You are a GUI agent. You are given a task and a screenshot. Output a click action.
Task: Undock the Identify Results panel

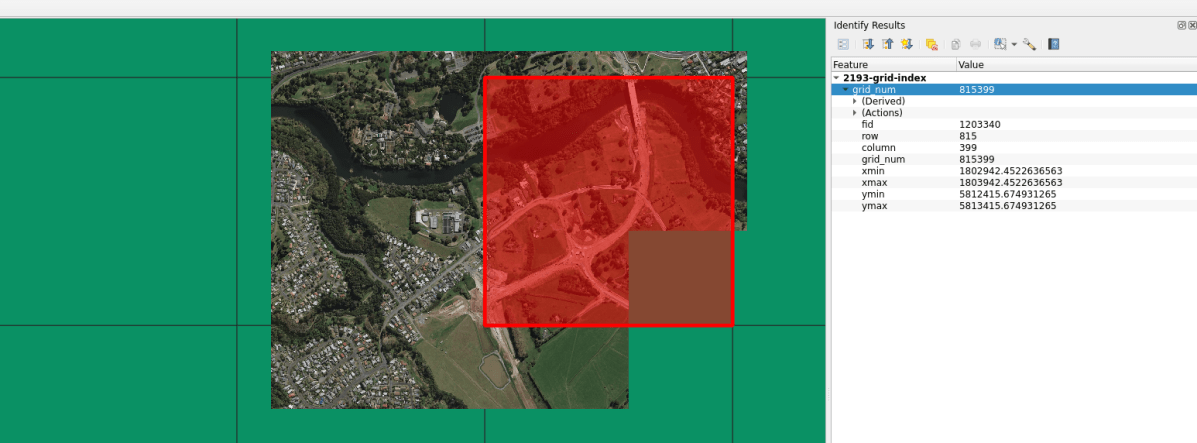coord(1181,25)
